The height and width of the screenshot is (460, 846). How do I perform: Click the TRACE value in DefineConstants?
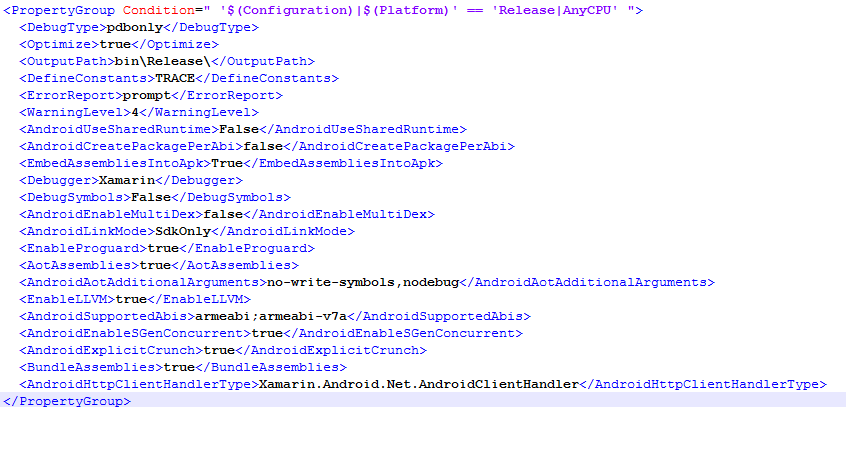click(175, 78)
